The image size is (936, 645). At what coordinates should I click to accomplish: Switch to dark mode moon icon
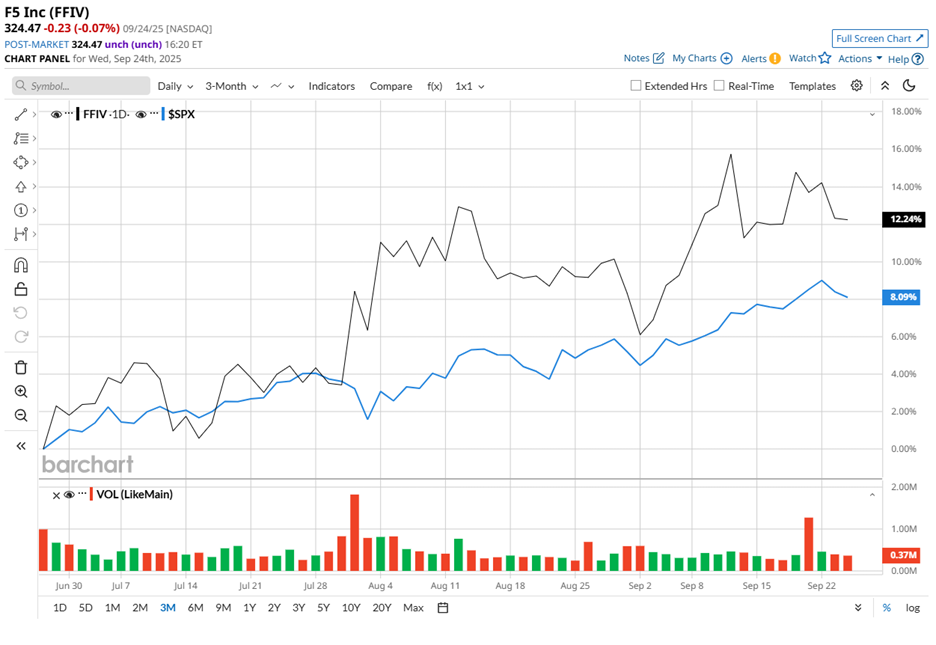click(909, 86)
